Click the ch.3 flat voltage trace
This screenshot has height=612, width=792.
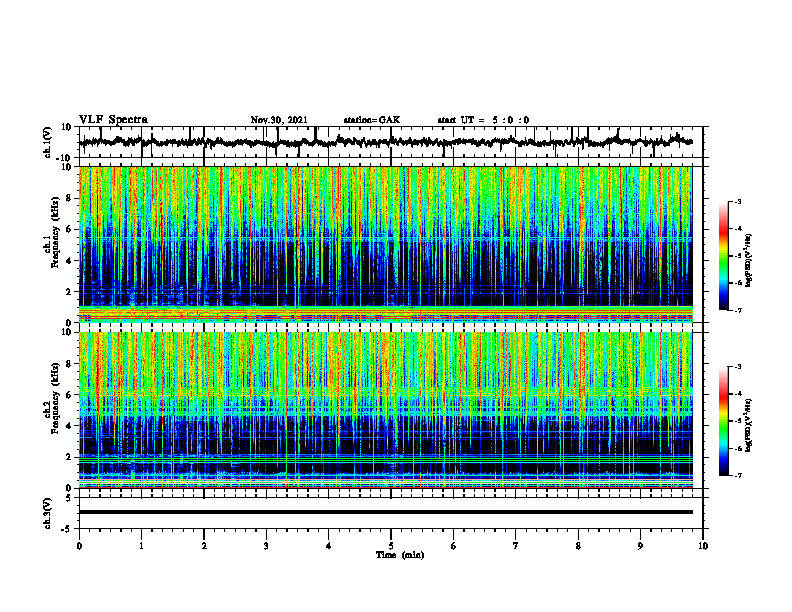[385, 512]
